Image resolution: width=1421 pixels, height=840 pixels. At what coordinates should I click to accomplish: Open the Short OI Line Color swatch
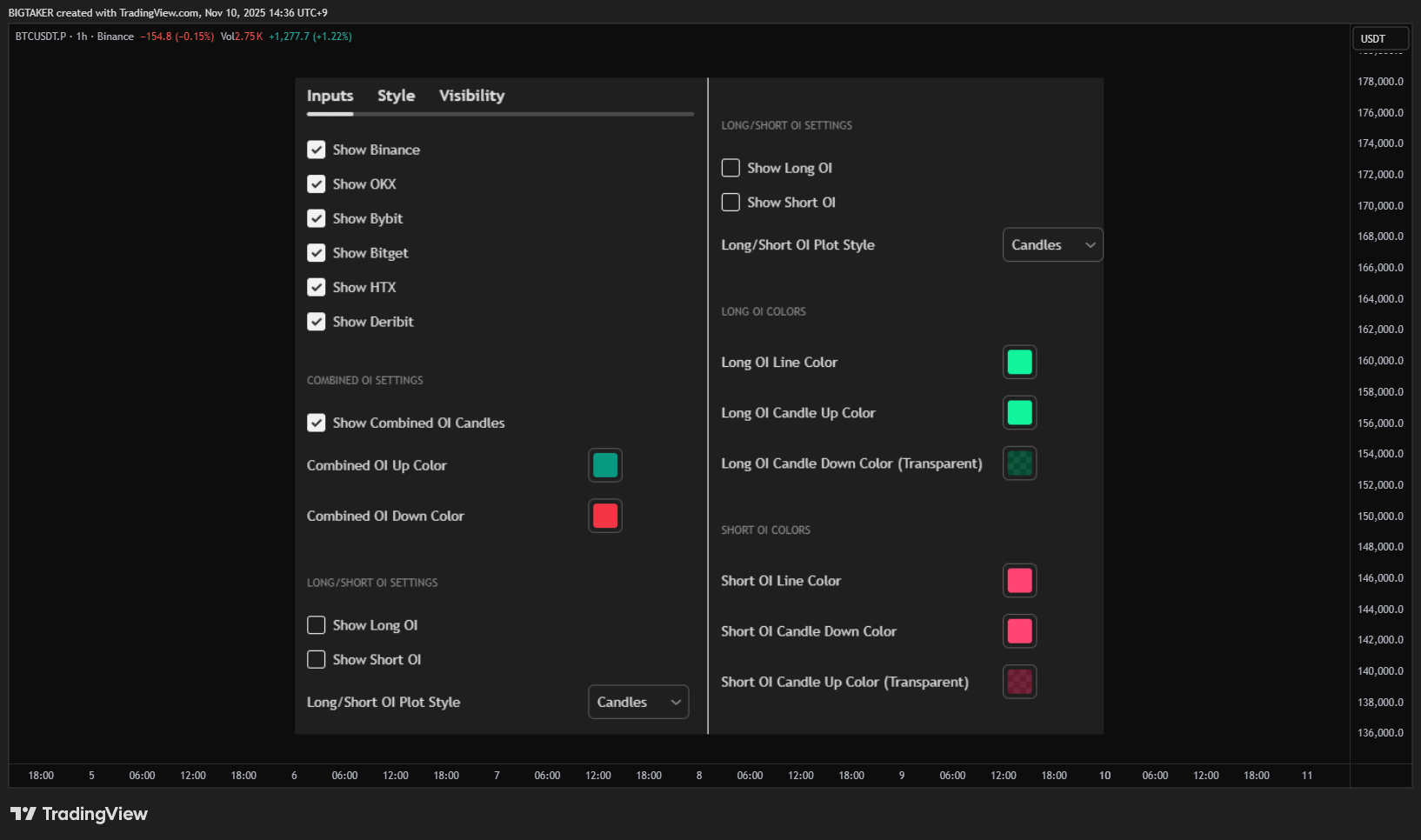pyautogui.click(x=1020, y=580)
